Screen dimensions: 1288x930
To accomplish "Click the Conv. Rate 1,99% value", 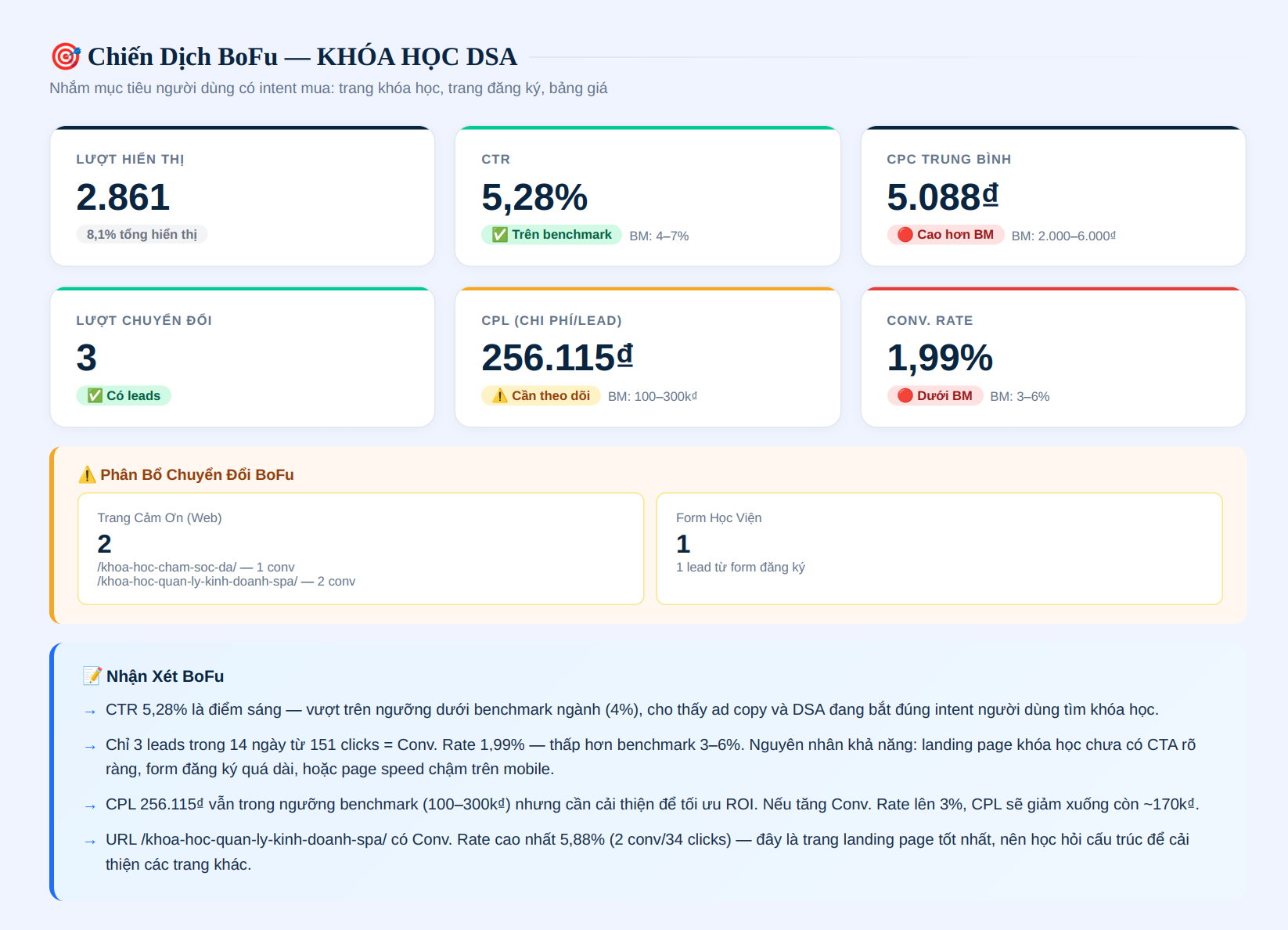I will (940, 358).
